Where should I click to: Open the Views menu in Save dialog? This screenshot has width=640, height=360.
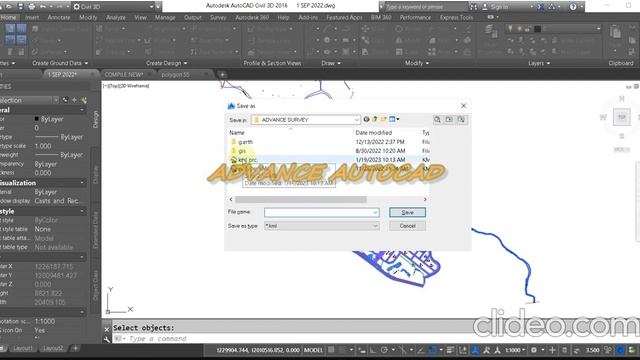pyautogui.click(x=394, y=120)
